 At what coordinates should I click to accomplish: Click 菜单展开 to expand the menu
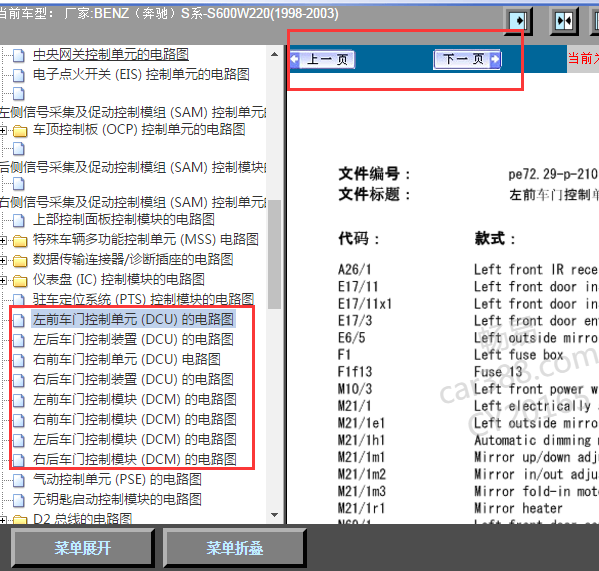click(83, 548)
